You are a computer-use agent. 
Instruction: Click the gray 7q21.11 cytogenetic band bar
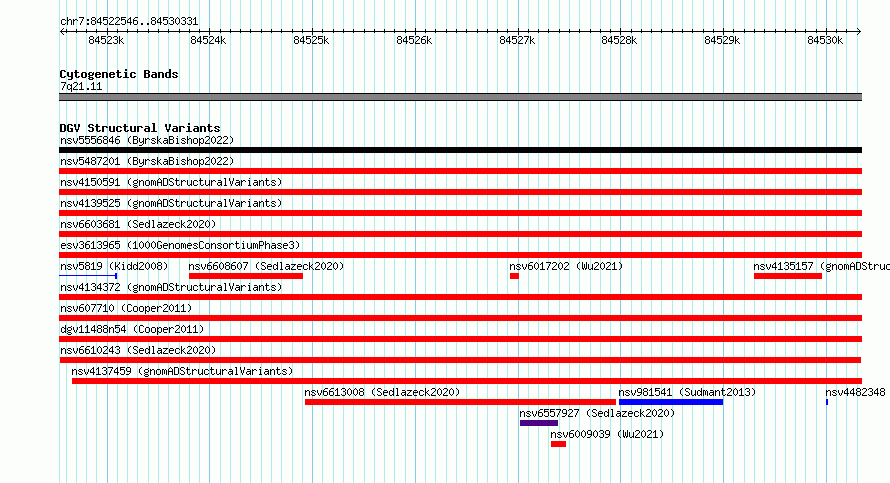tap(460, 97)
